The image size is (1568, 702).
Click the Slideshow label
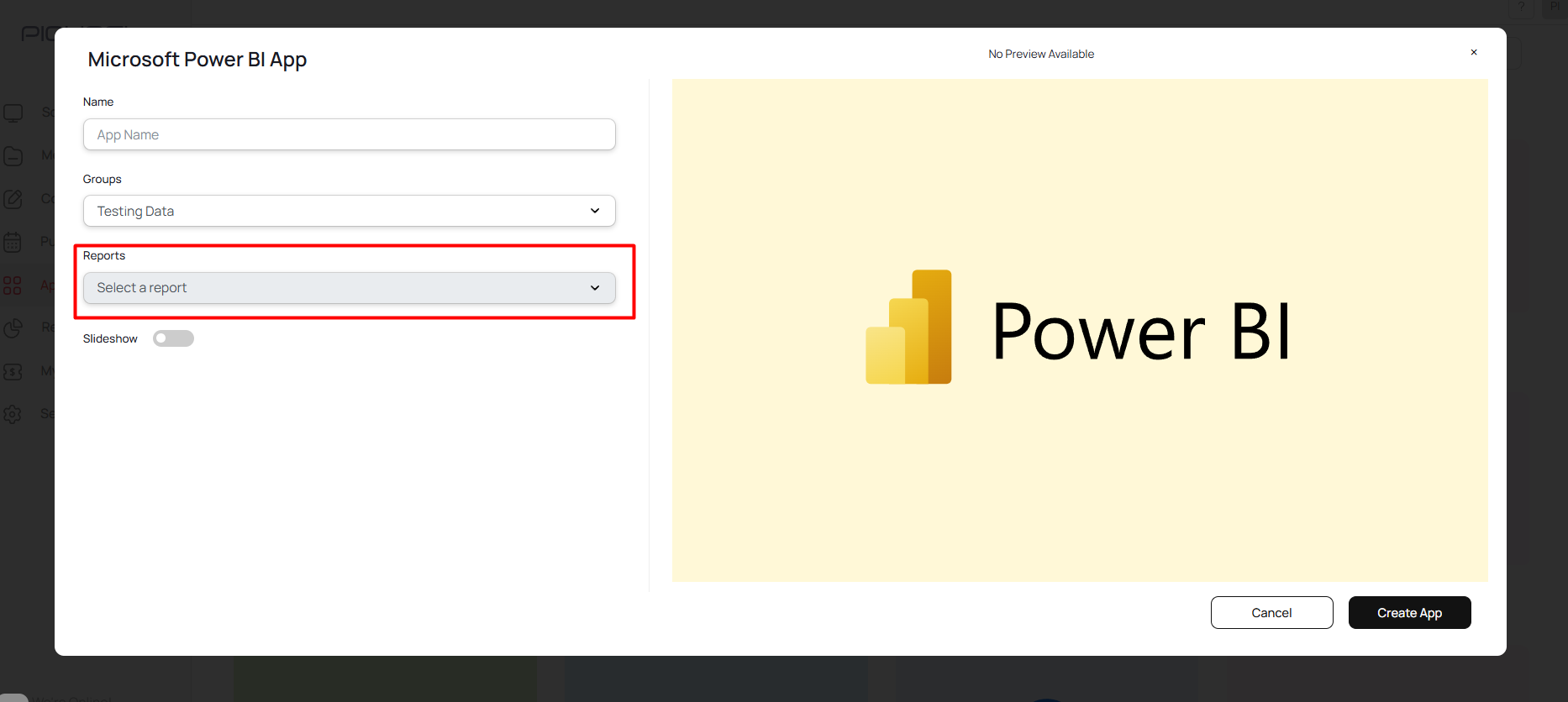(110, 338)
